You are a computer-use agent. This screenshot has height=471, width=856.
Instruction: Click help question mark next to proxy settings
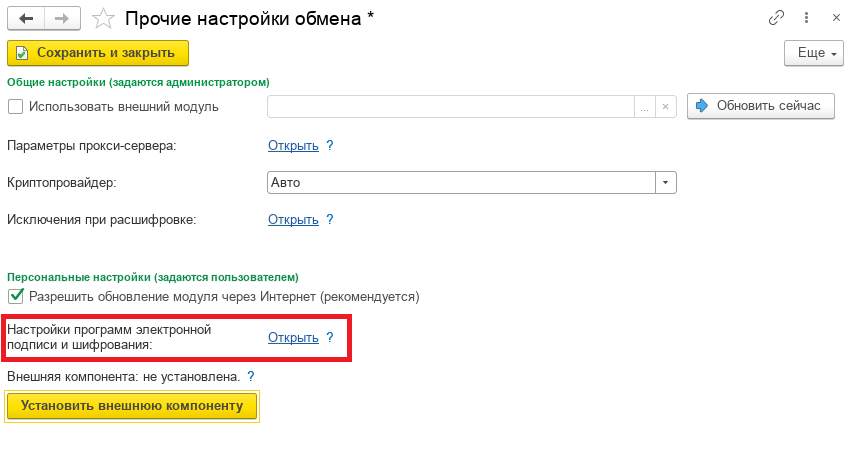pyautogui.click(x=330, y=145)
